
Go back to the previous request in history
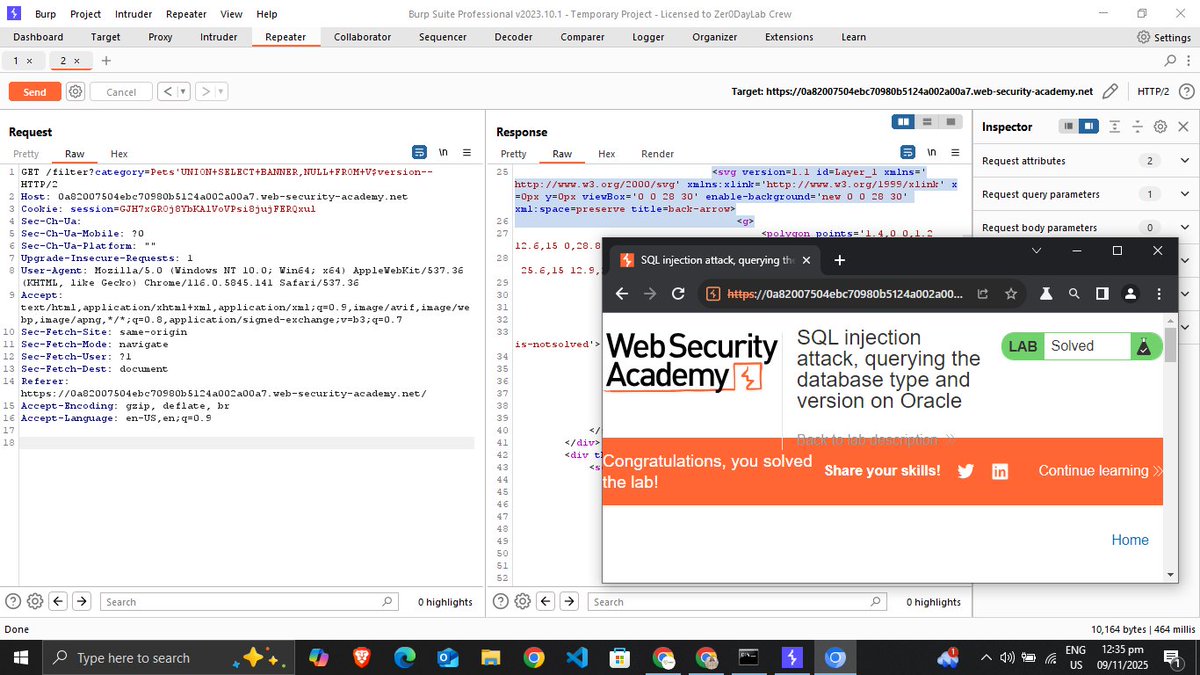[167, 92]
